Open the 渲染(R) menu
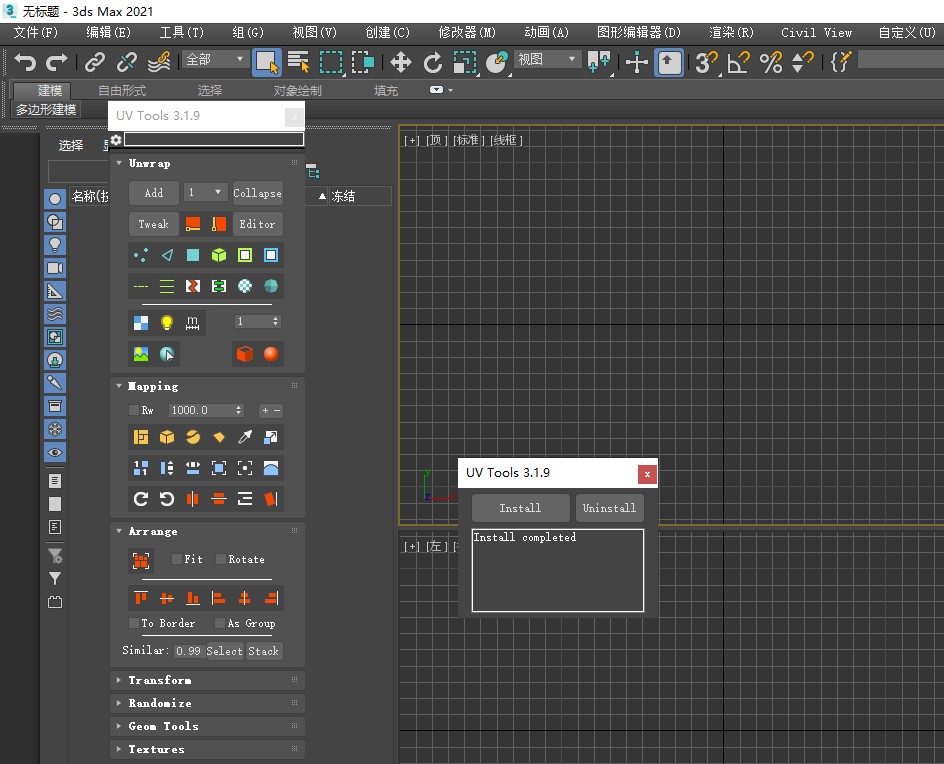This screenshot has height=764, width=944. point(731,33)
